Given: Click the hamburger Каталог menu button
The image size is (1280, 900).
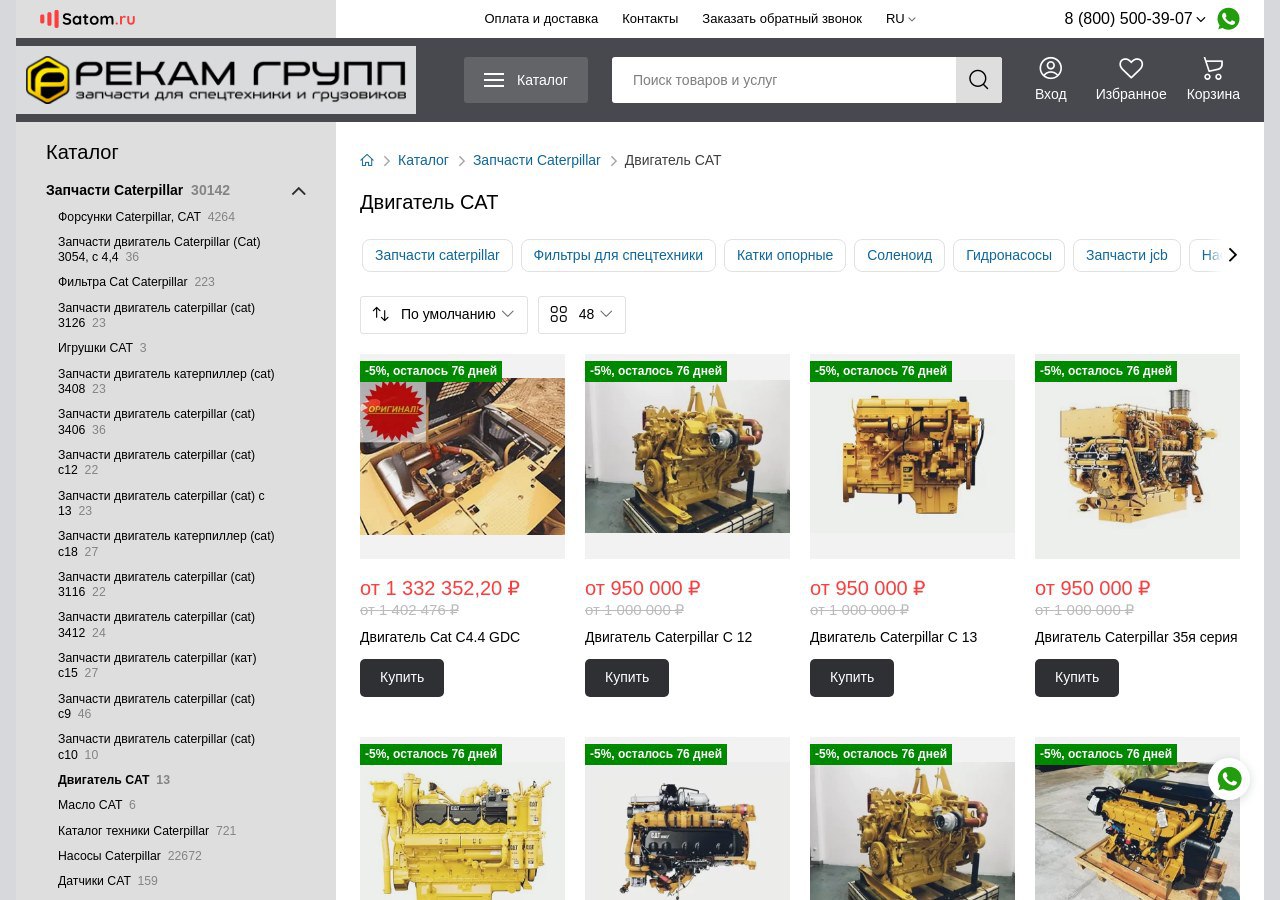Looking at the screenshot, I should [x=526, y=80].
